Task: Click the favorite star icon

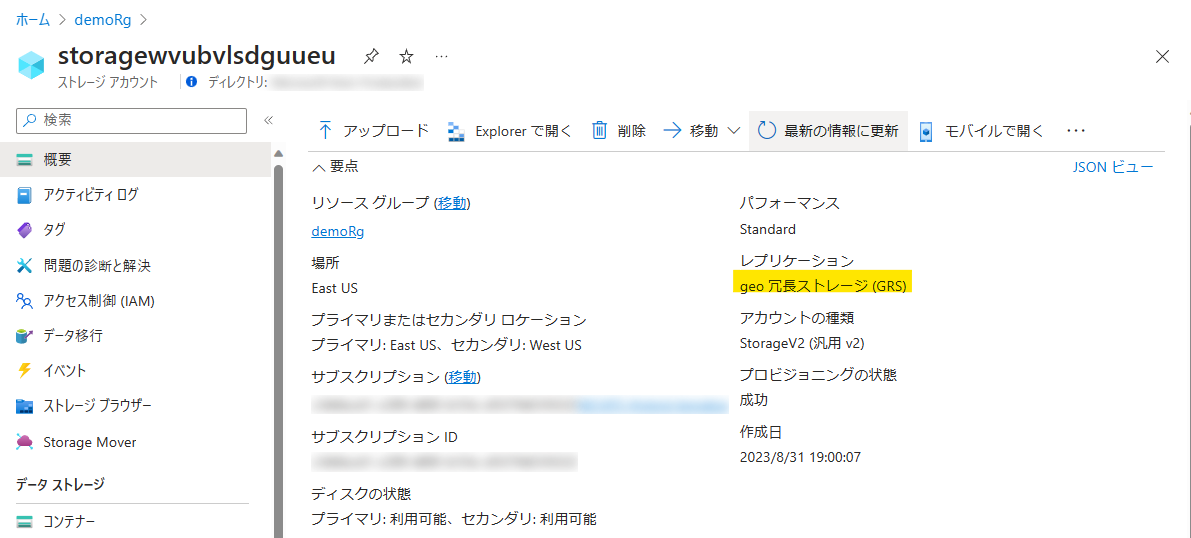Action: click(x=406, y=56)
